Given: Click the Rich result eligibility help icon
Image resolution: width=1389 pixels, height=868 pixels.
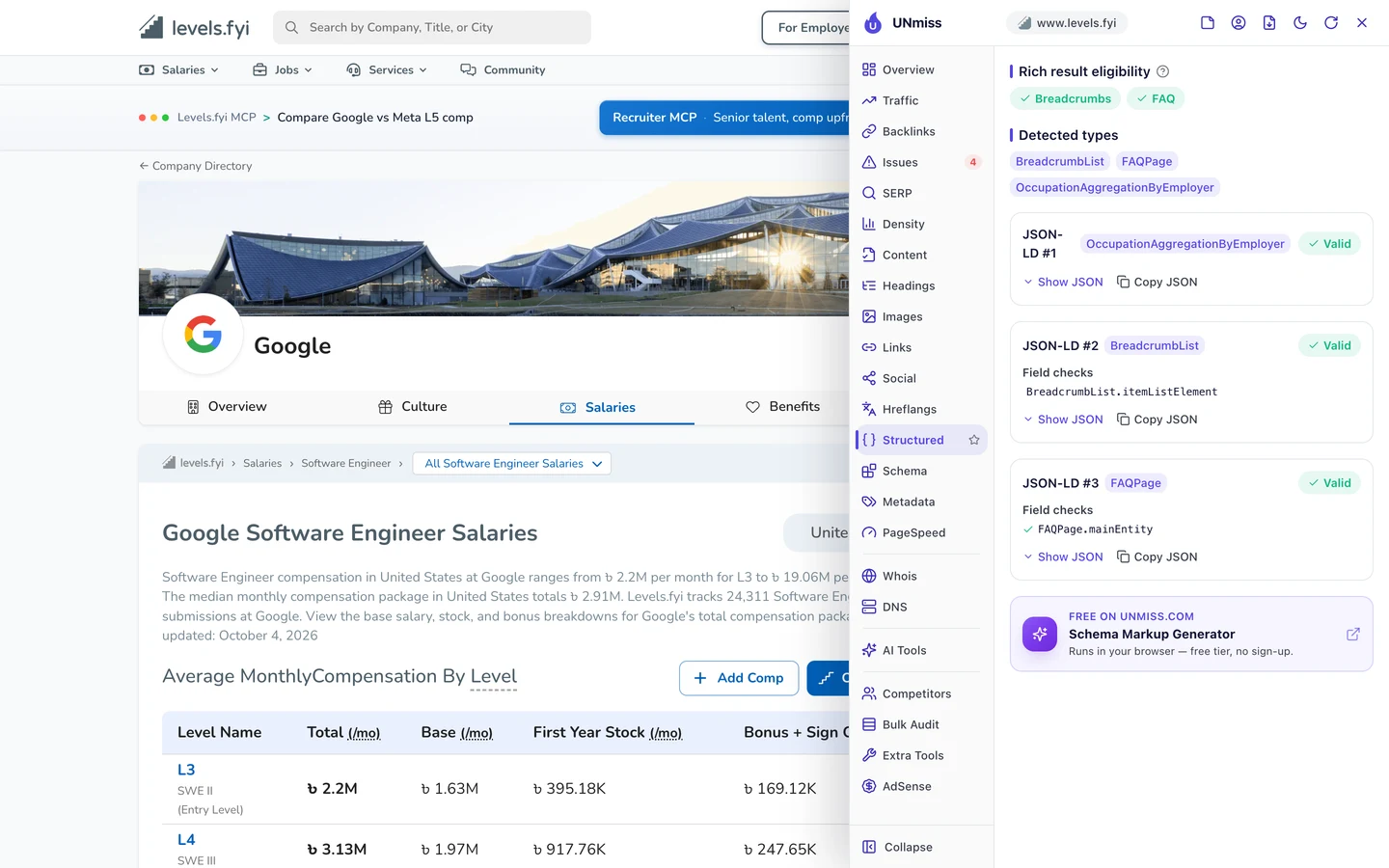Looking at the screenshot, I should pyautogui.click(x=1162, y=71).
